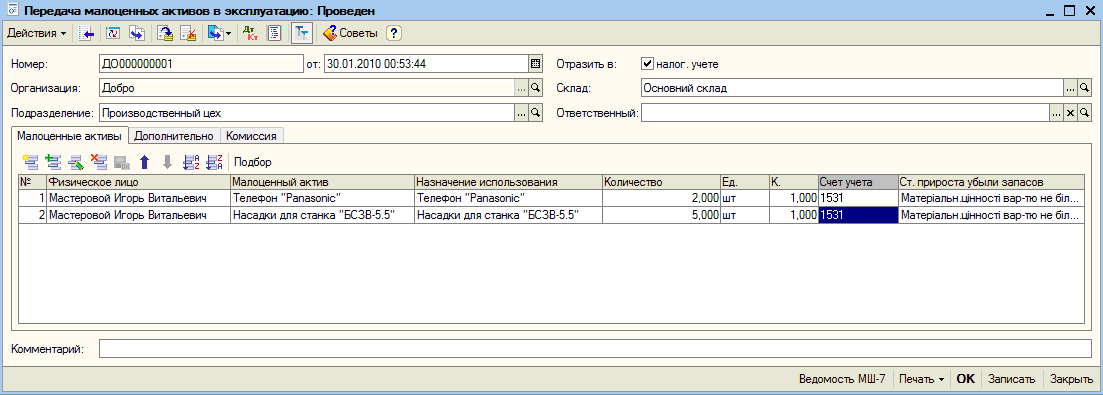Open Советы tips button
The width and height of the screenshot is (1103, 395).
350,33
